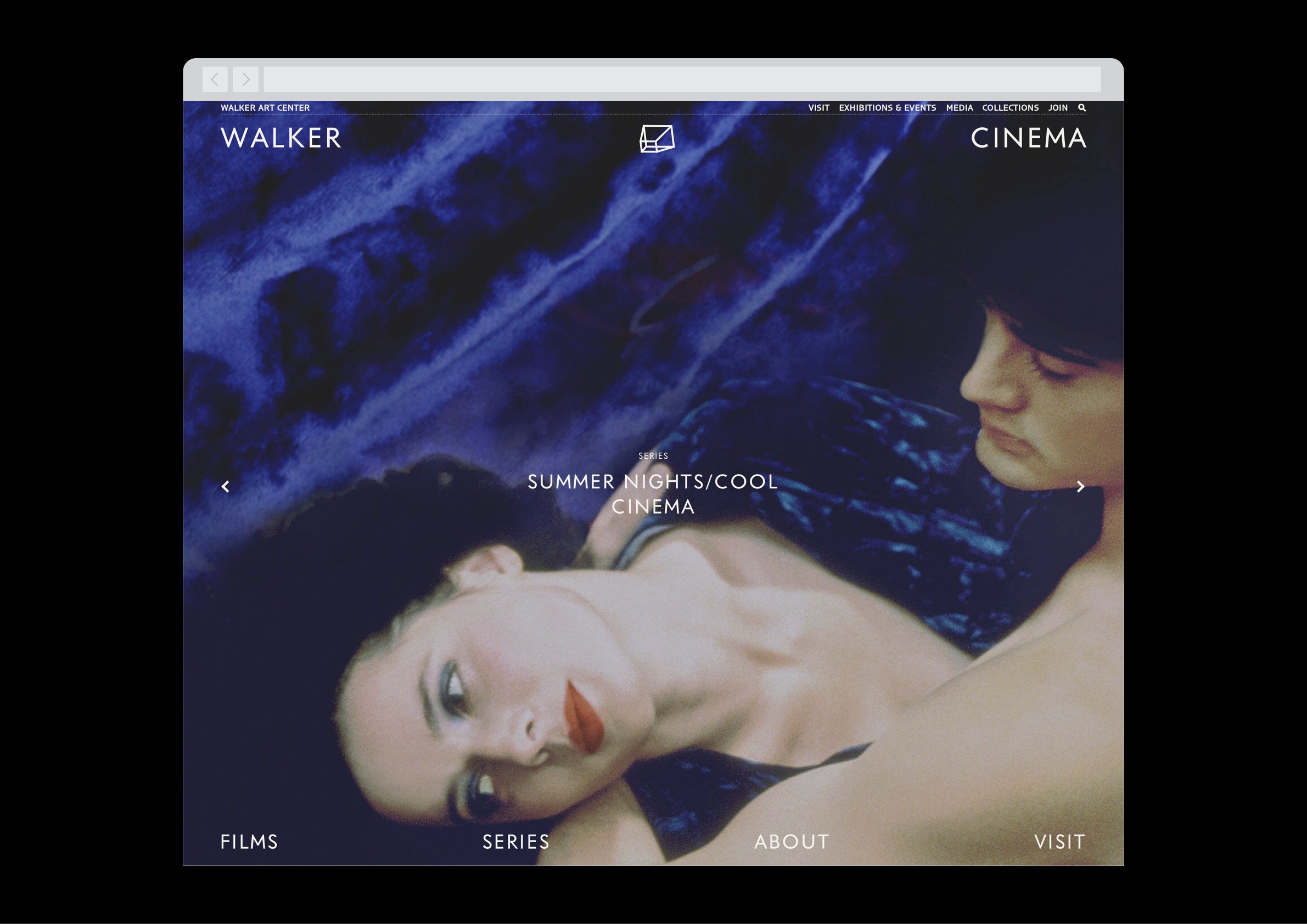1307x924 pixels.
Task: Open Exhibitions & Events menu item
Action: [887, 108]
